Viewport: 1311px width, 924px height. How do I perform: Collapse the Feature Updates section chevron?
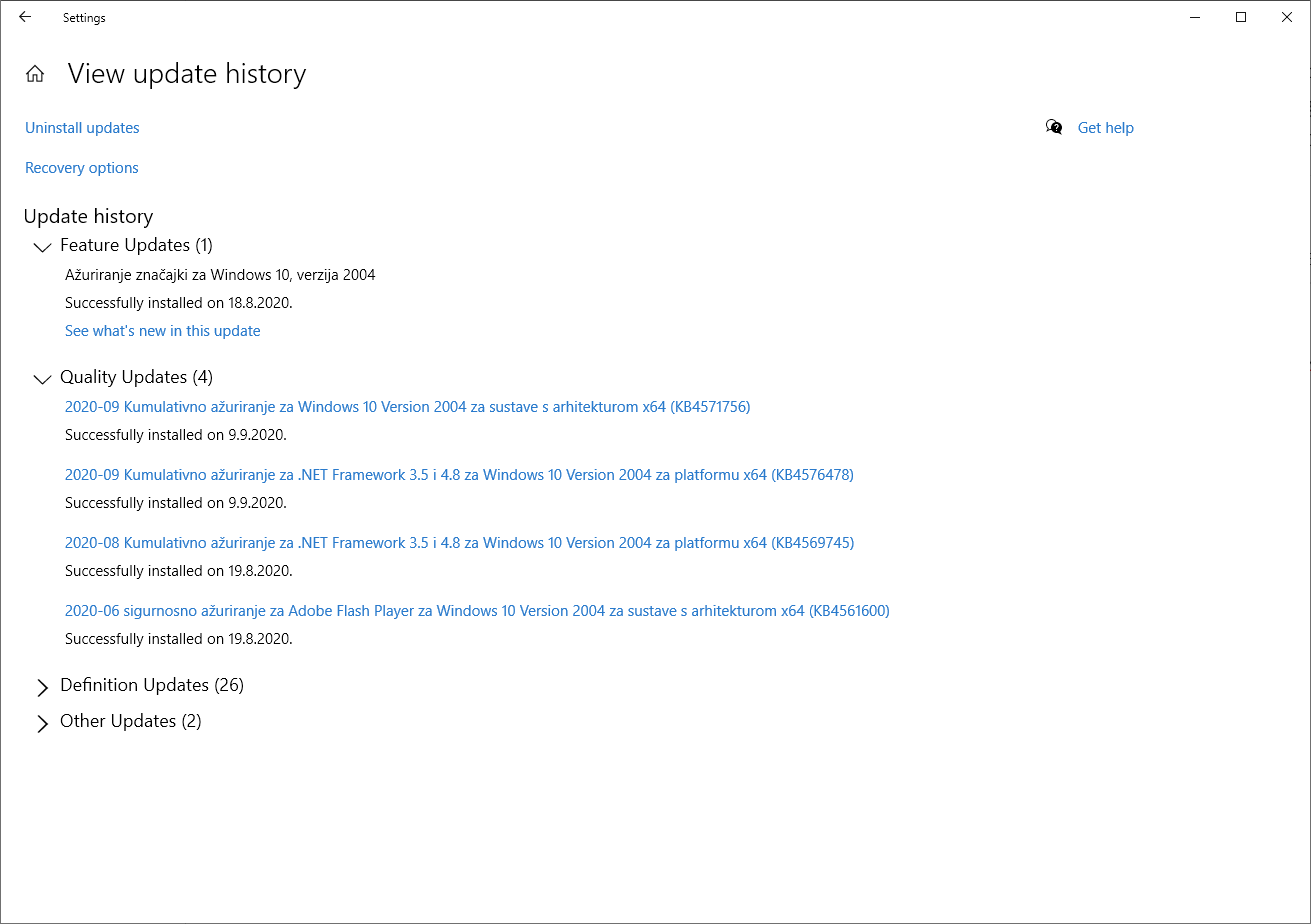coord(42,246)
